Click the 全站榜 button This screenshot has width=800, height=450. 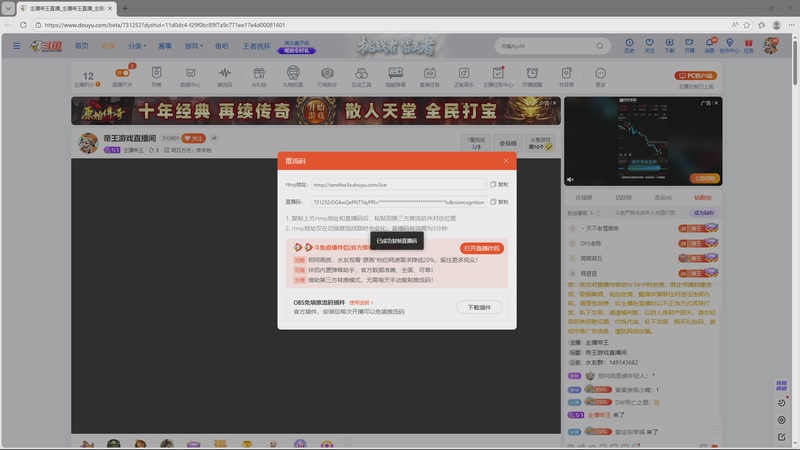[508, 143]
